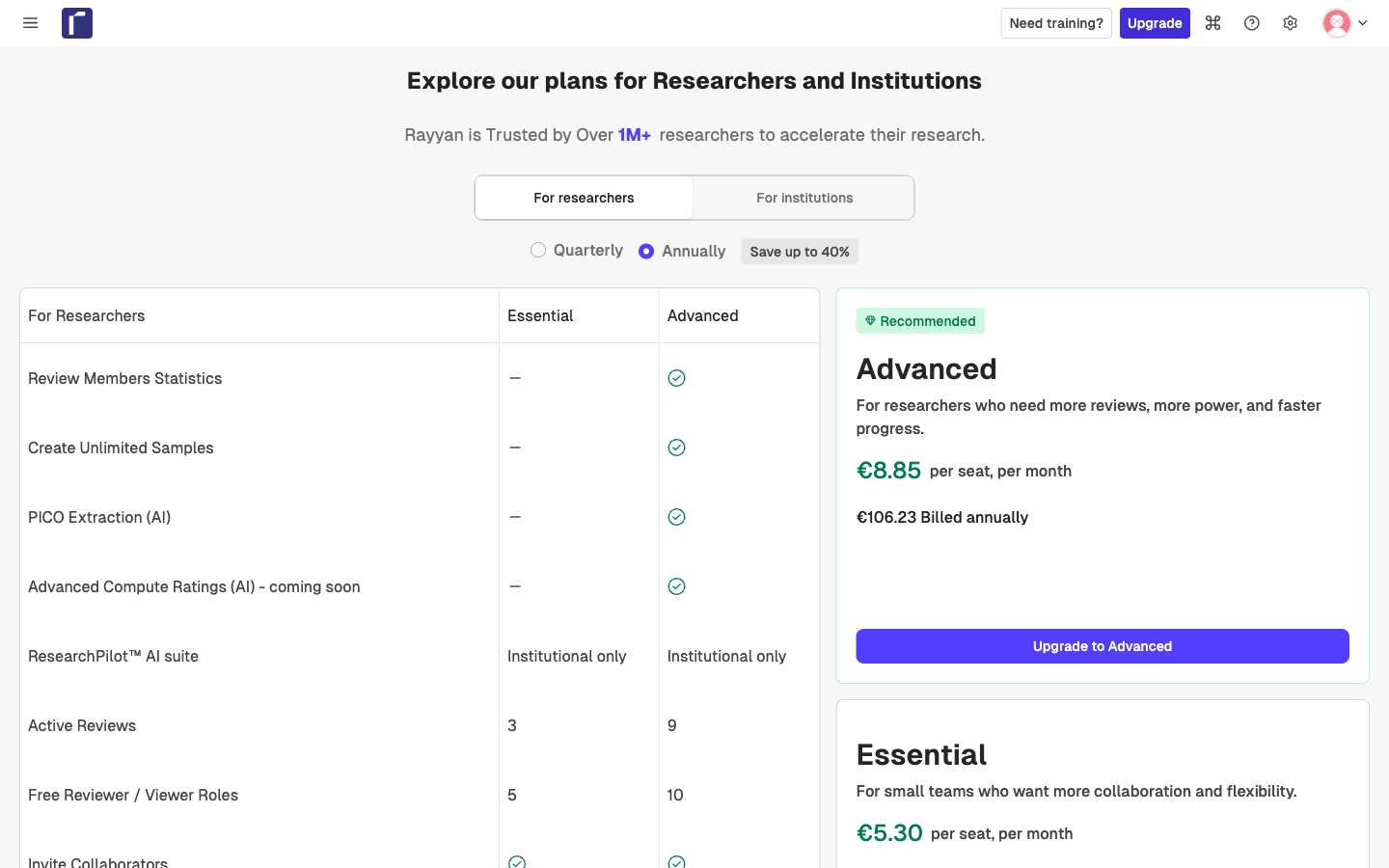
Task: Click the Advanced checkmark for PICO Extraction (AI)
Action: (x=677, y=517)
